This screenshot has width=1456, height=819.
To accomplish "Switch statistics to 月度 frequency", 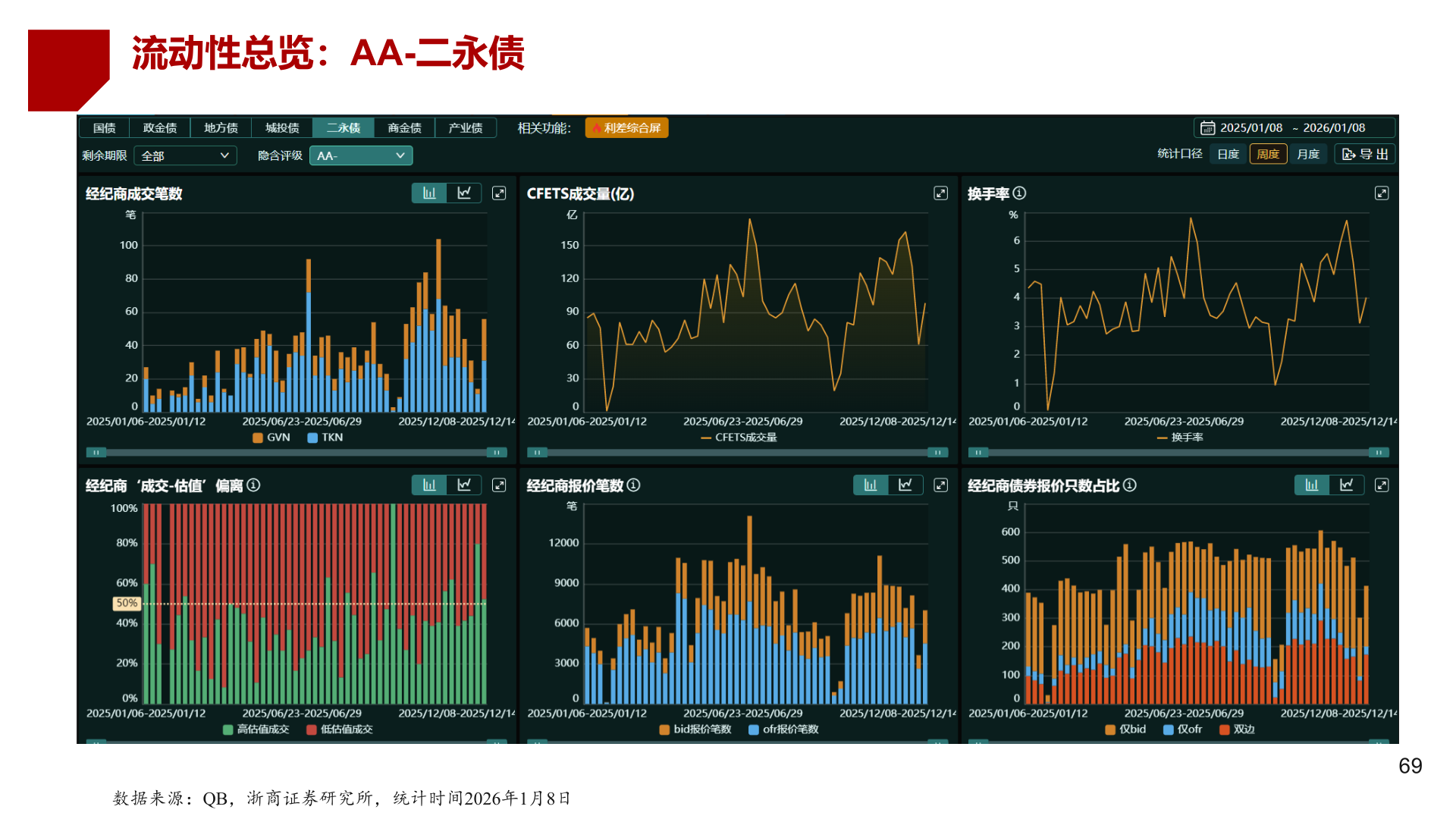I will click(1308, 153).
